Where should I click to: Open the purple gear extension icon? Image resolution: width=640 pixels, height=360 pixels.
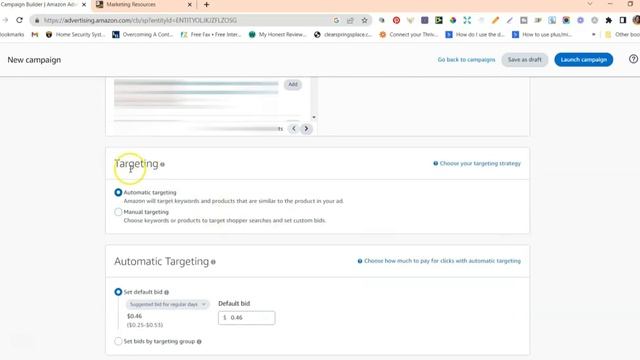[x=580, y=20]
